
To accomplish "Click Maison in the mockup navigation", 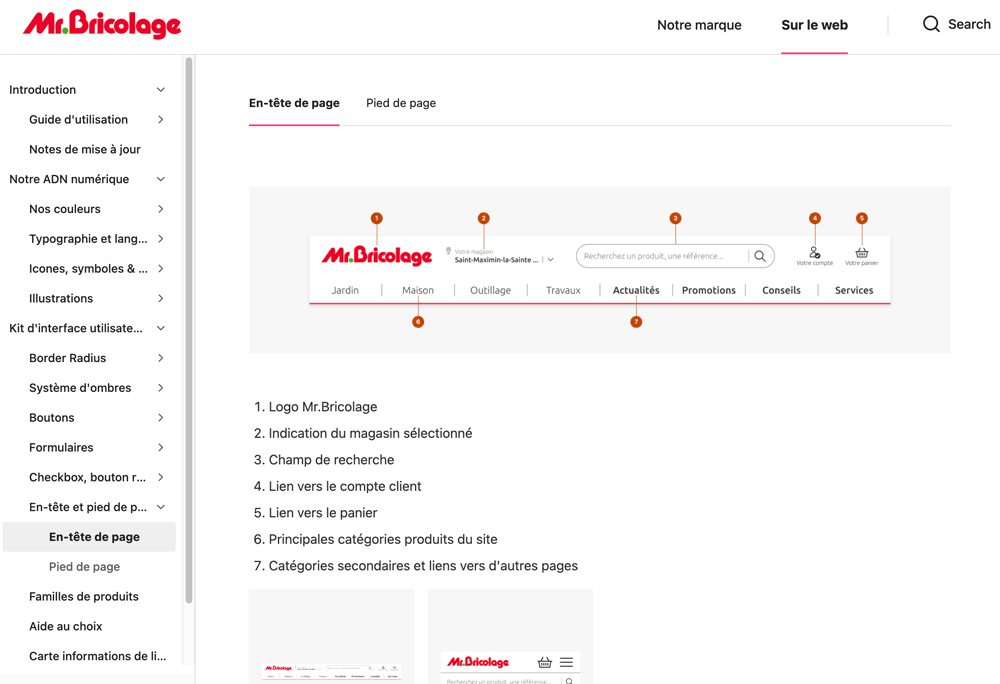I will pos(418,290).
